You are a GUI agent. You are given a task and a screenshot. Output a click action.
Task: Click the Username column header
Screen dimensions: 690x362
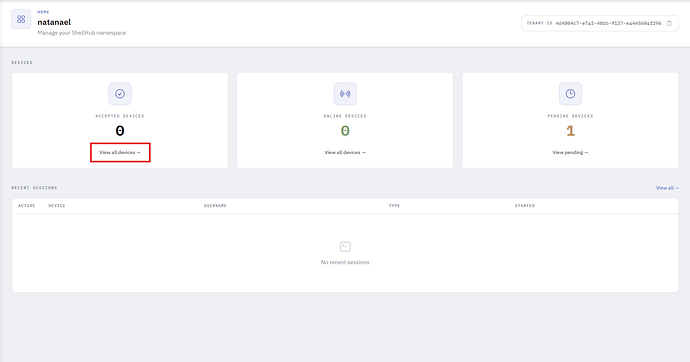point(215,206)
